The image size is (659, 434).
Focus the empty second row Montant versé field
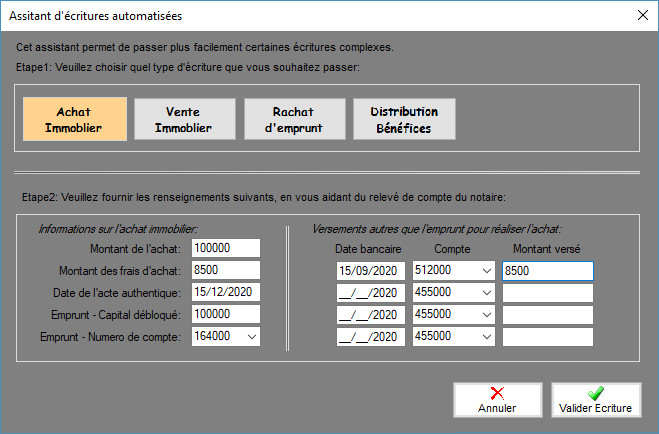(x=547, y=293)
